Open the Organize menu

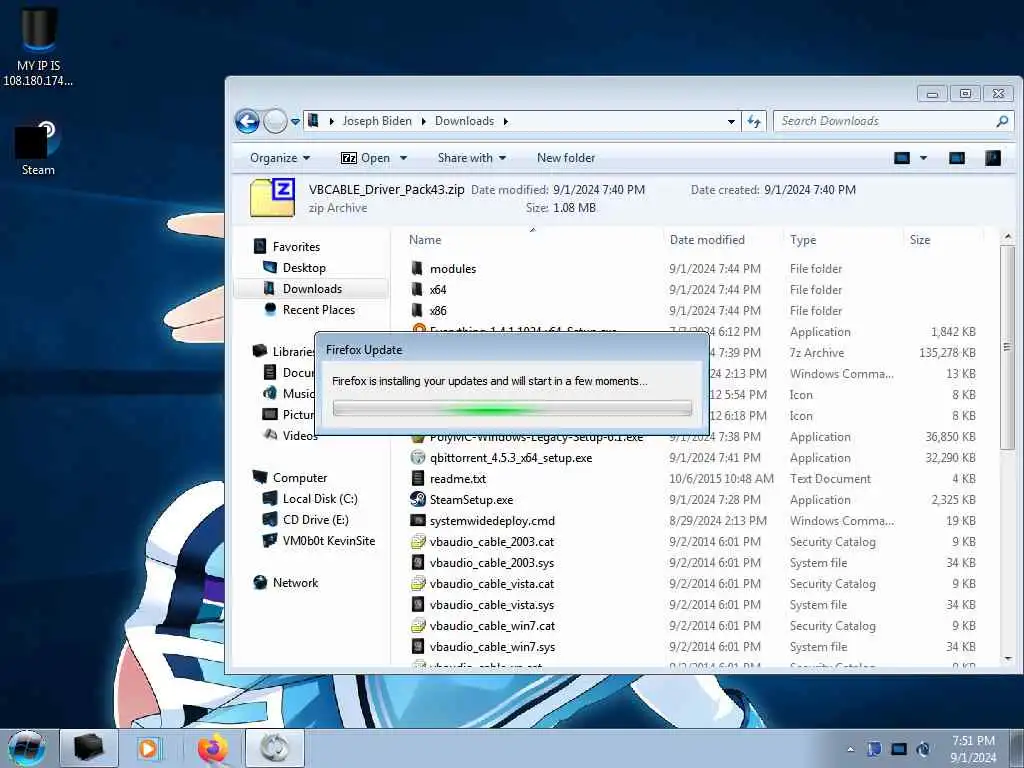(x=280, y=158)
